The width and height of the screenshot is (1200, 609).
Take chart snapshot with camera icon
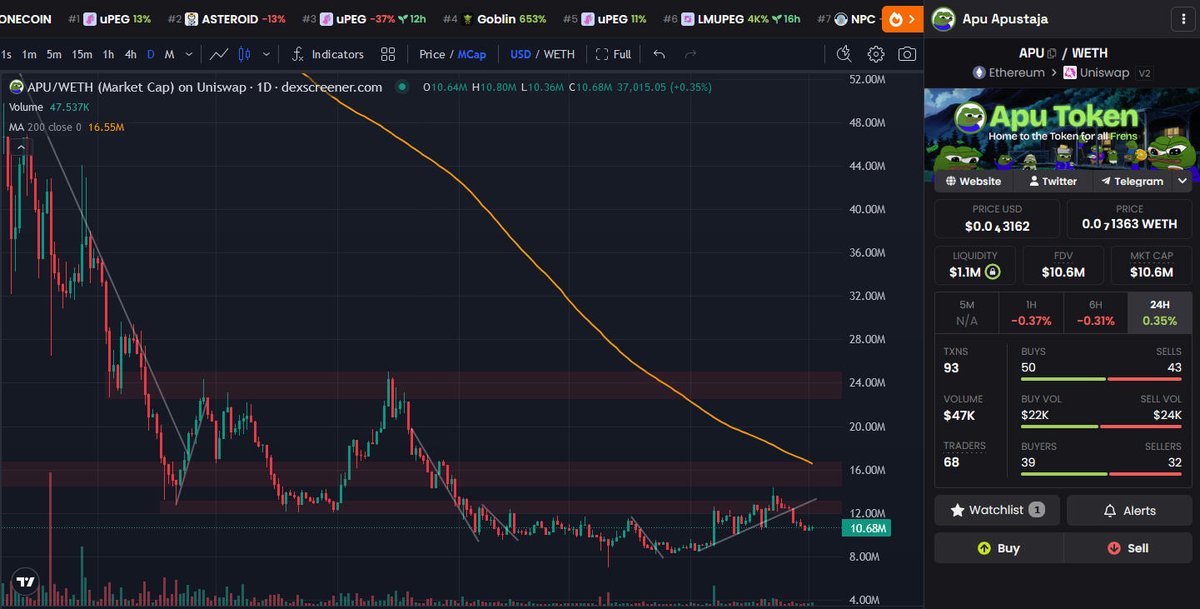907,54
